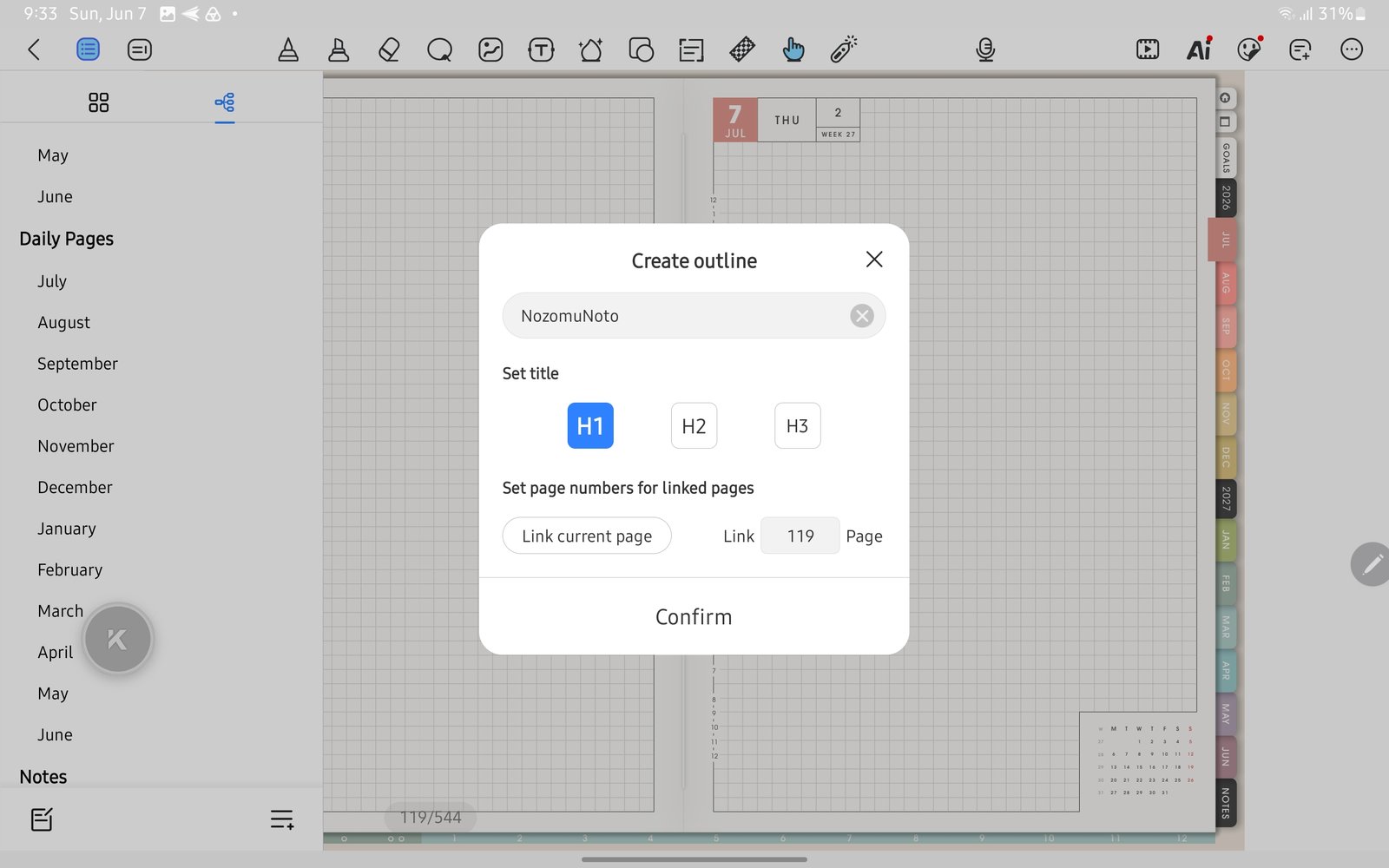Confirm the outline creation
Image resolution: width=1389 pixels, height=868 pixels.
[x=694, y=616]
